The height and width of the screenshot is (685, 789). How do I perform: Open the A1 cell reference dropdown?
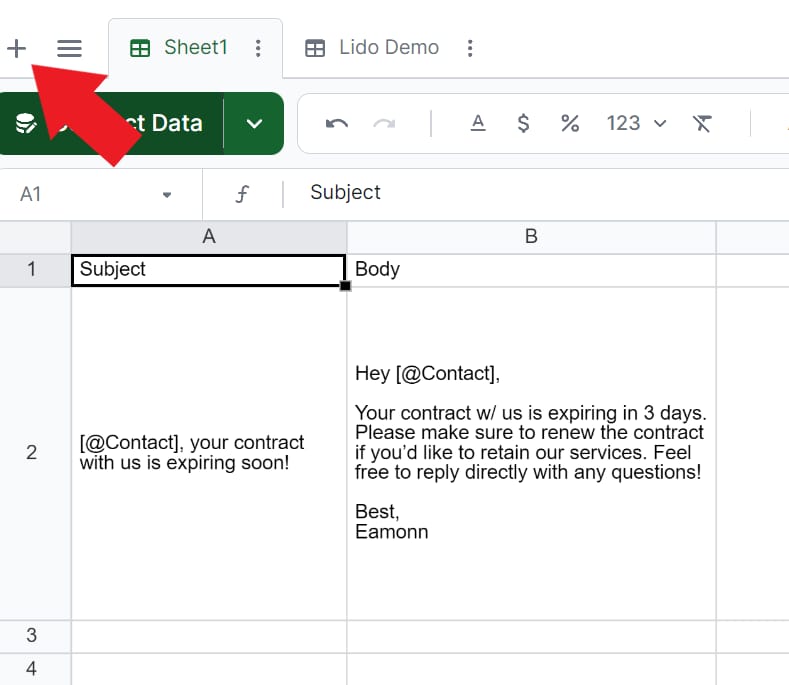pos(167,195)
